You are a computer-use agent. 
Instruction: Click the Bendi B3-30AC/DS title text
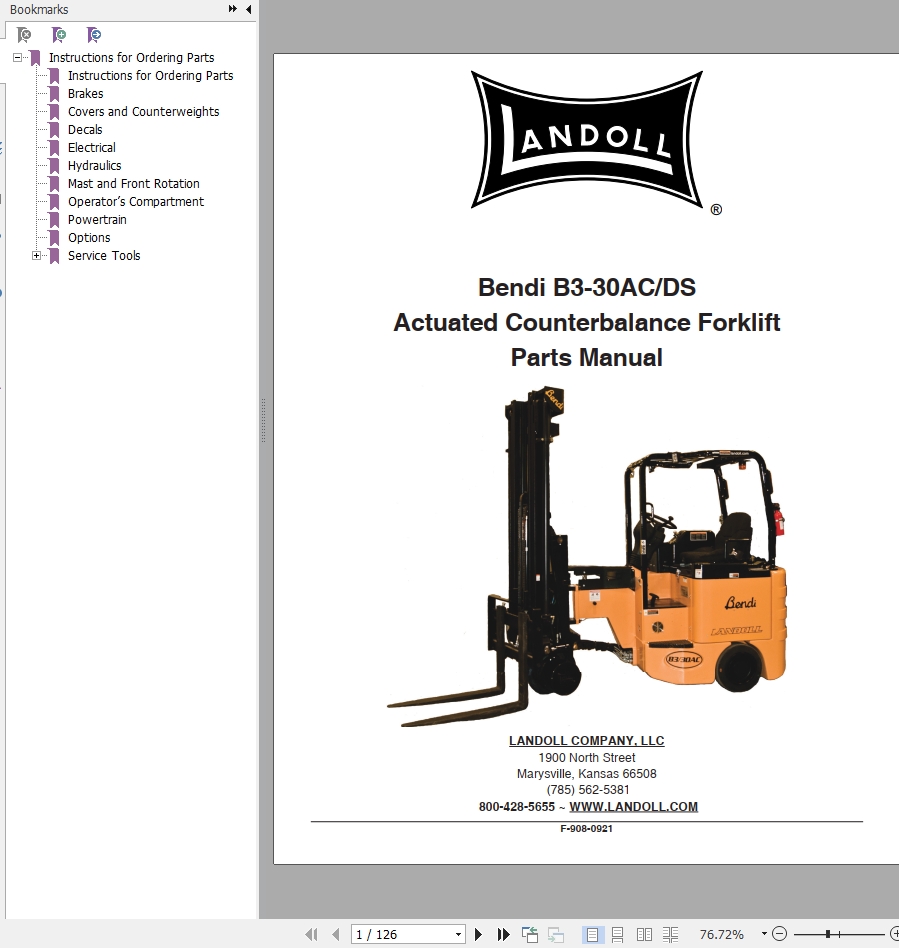586,287
